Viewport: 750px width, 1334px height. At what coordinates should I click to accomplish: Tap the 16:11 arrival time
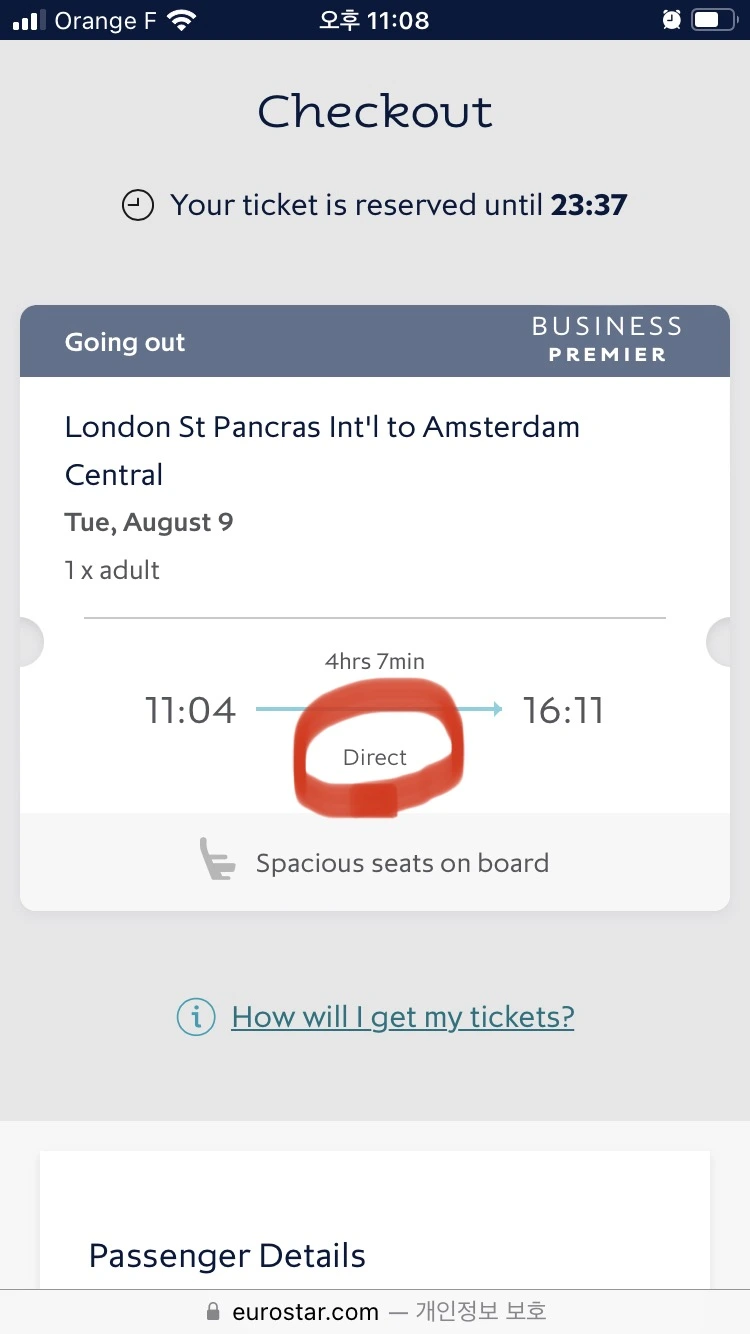point(564,711)
